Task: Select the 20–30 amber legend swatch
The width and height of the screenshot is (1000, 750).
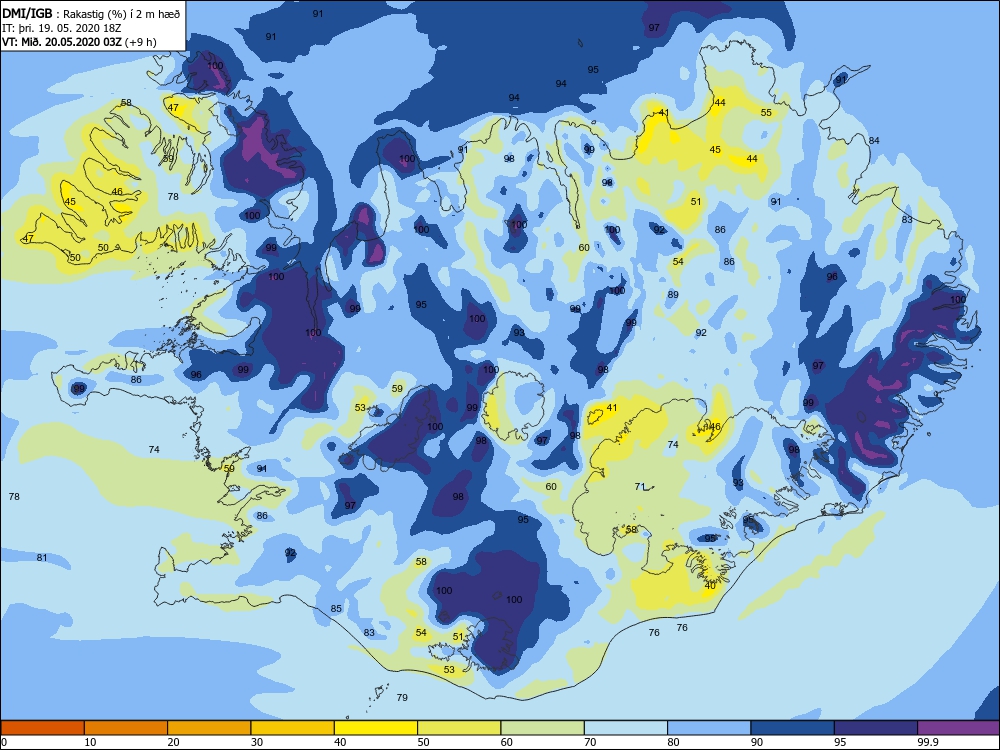Action: click(x=209, y=728)
